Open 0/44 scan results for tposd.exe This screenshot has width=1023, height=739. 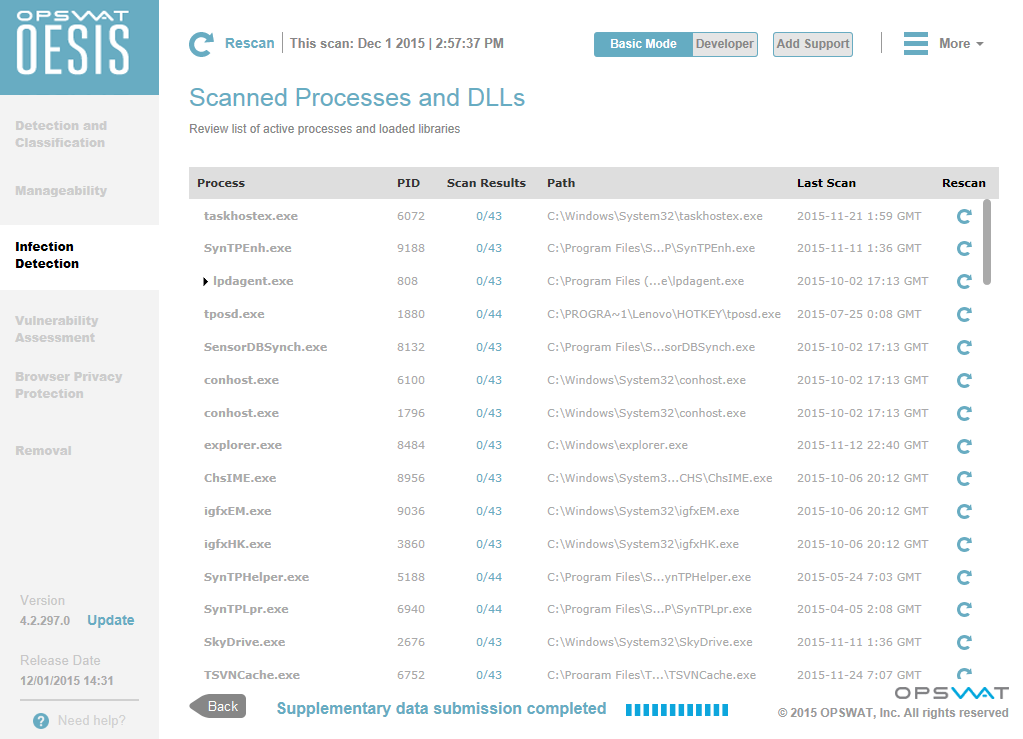pos(489,314)
